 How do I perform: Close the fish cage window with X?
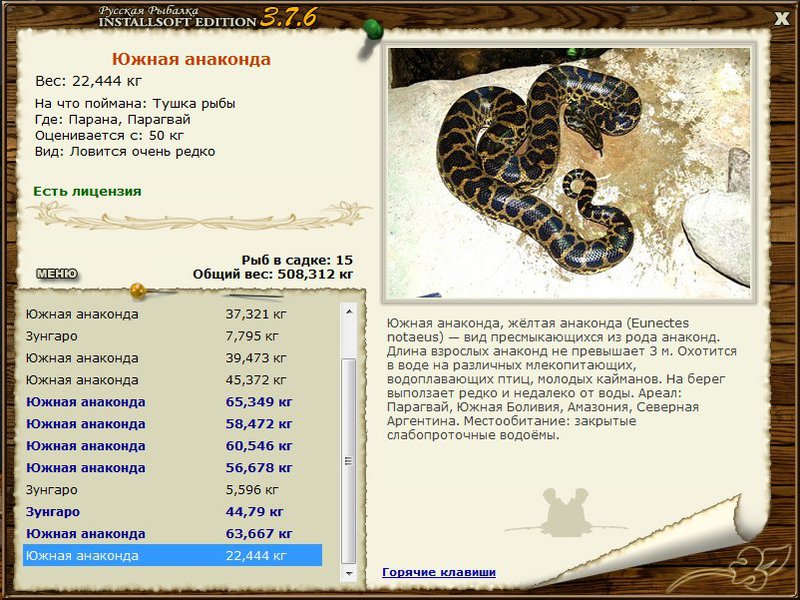click(782, 19)
